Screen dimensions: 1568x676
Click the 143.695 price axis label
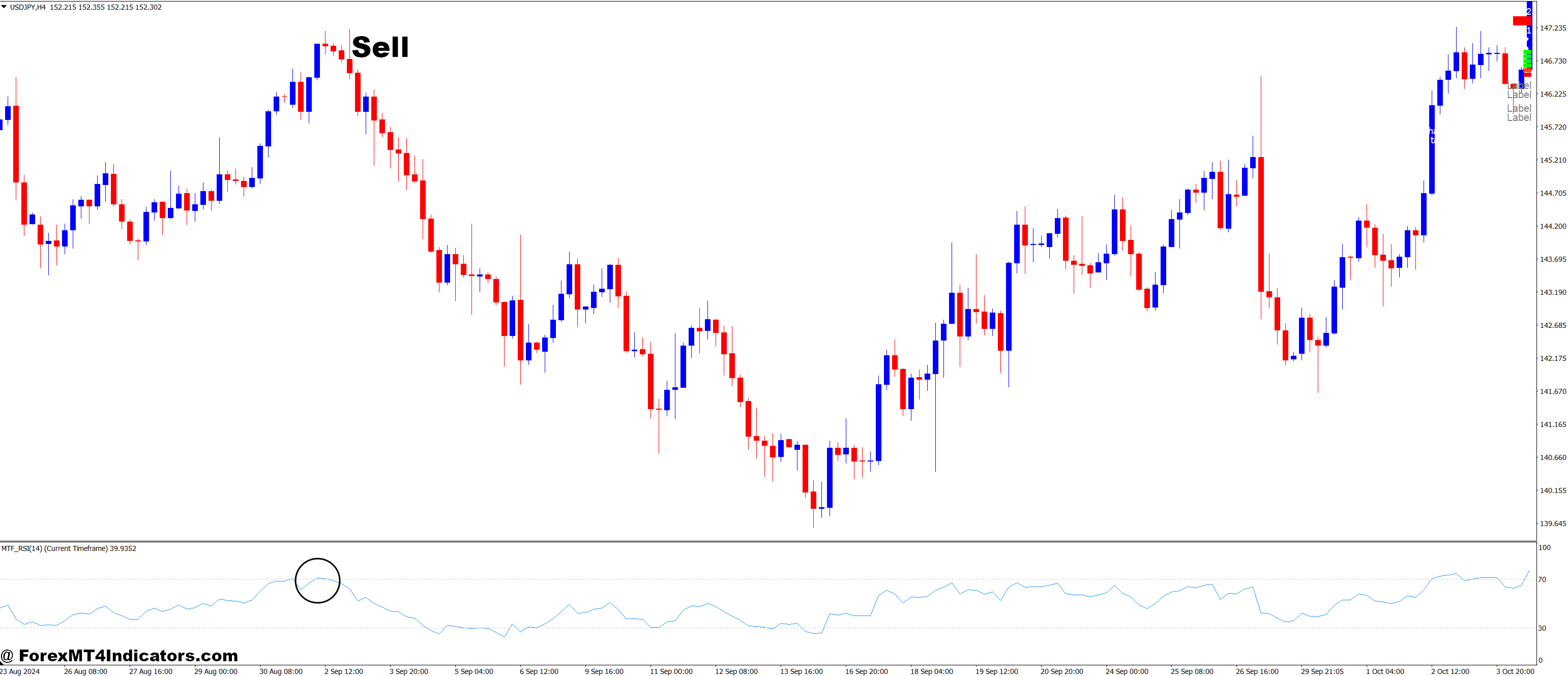[x=1553, y=259]
